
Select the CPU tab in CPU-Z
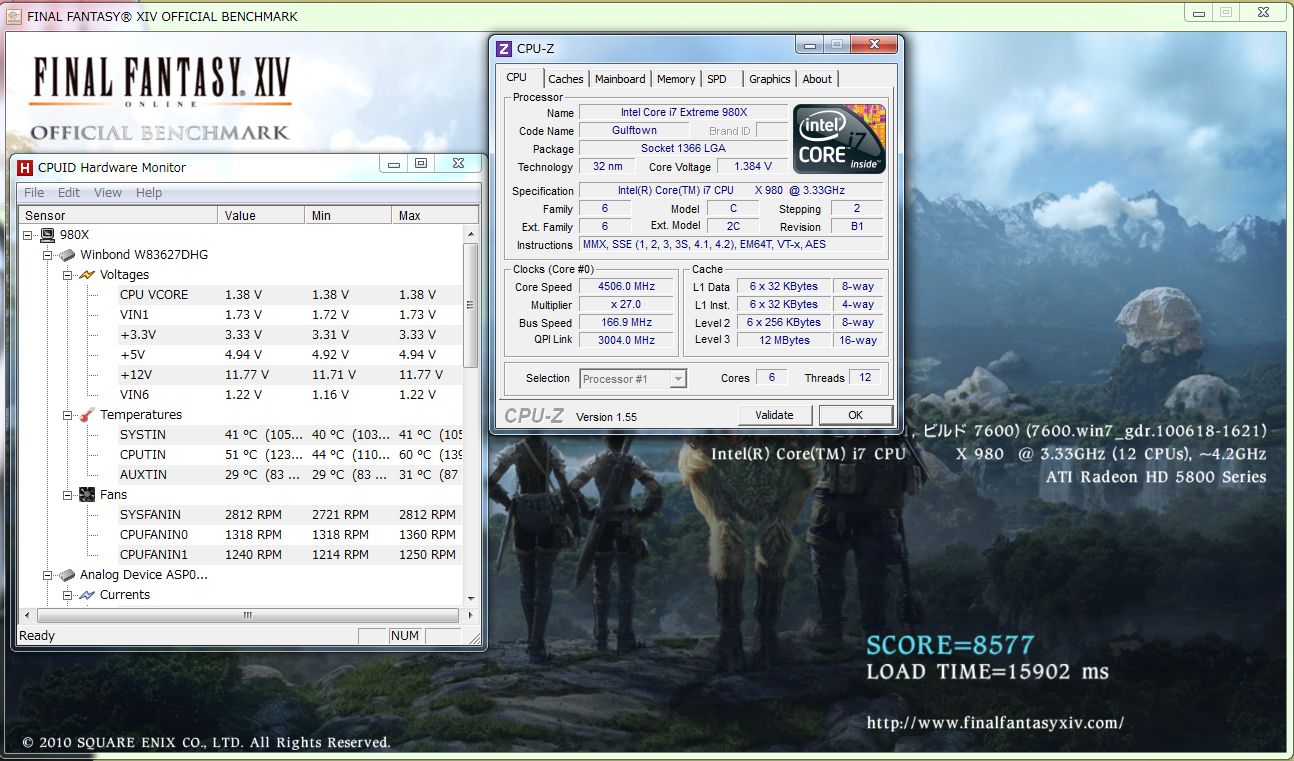tap(517, 77)
